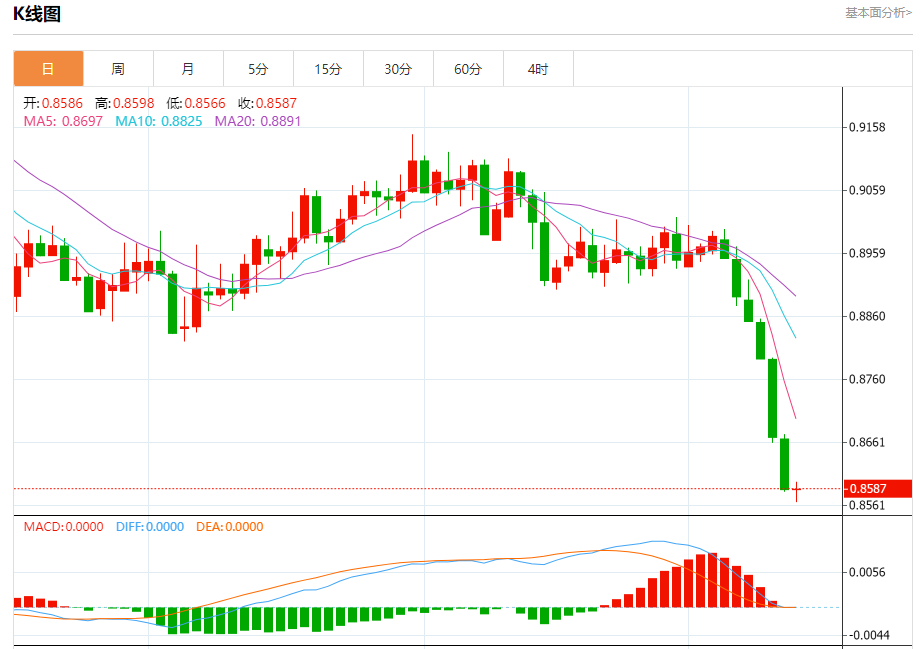923x649 pixels.
Task: Click the MA10: 0.8825 label
Action: pyautogui.click(x=159, y=121)
